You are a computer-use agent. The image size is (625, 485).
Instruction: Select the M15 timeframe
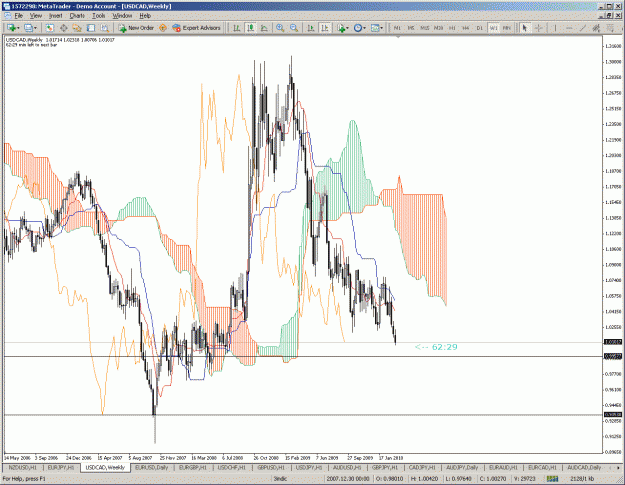[x=425, y=28]
